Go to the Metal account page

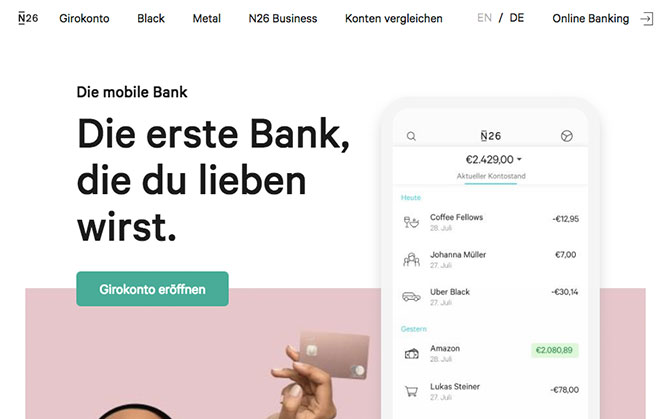click(207, 18)
